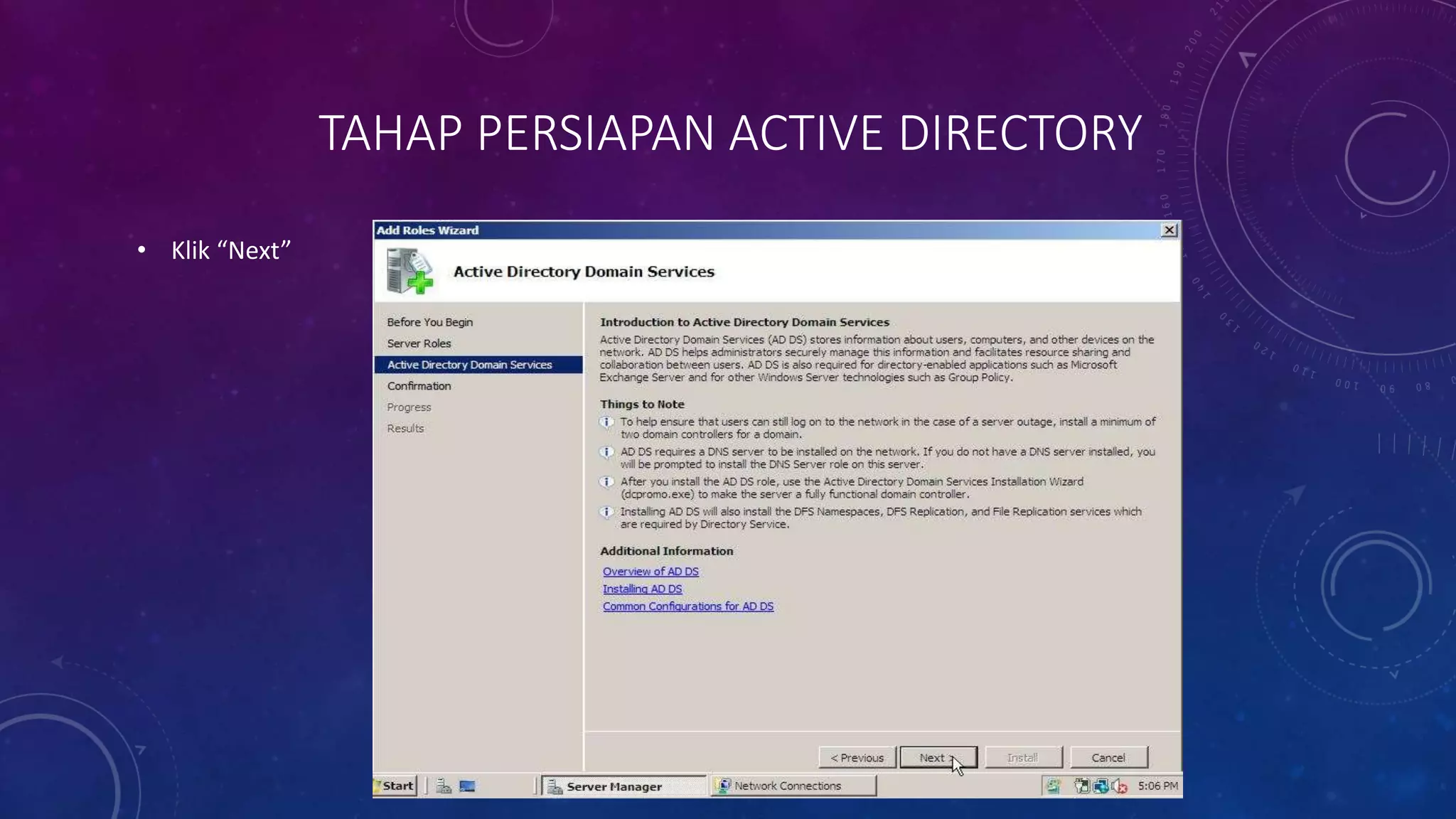Close the Add Roles Wizard window
The width and height of the screenshot is (1456, 819).
tap(1169, 230)
